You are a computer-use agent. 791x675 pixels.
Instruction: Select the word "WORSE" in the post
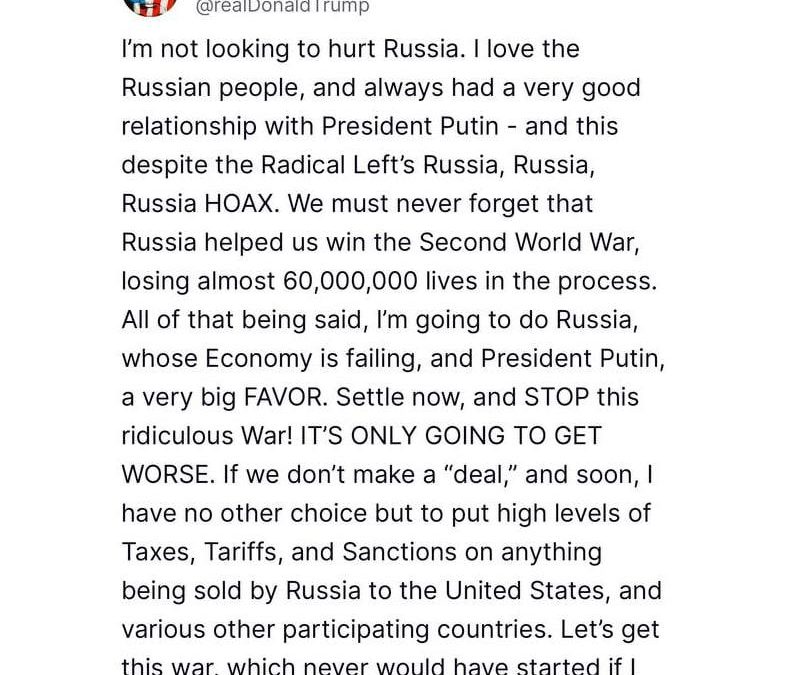click(x=165, y=475)
